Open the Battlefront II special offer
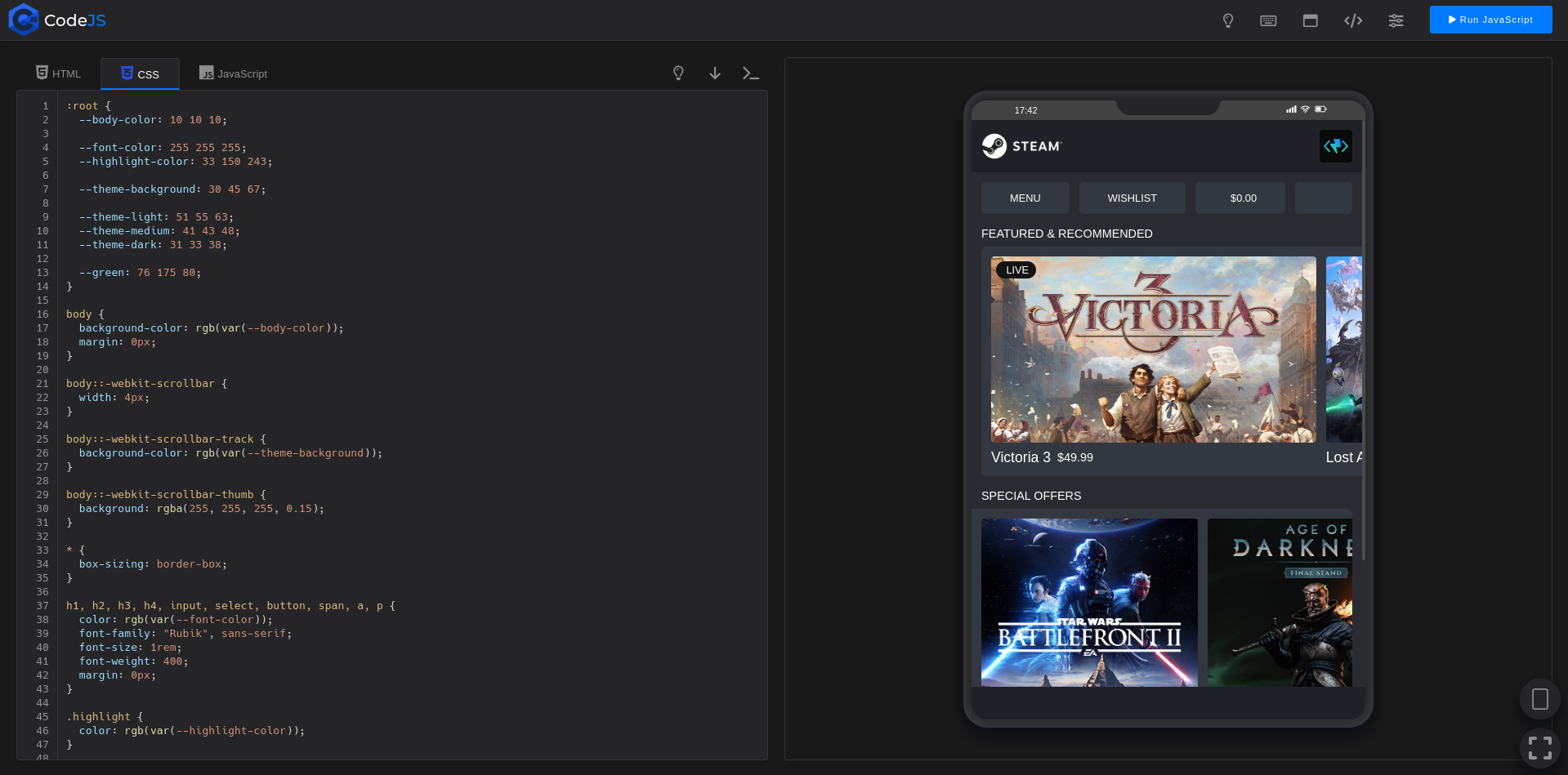The image size is (1568, 775). (x=1089, y=603)
